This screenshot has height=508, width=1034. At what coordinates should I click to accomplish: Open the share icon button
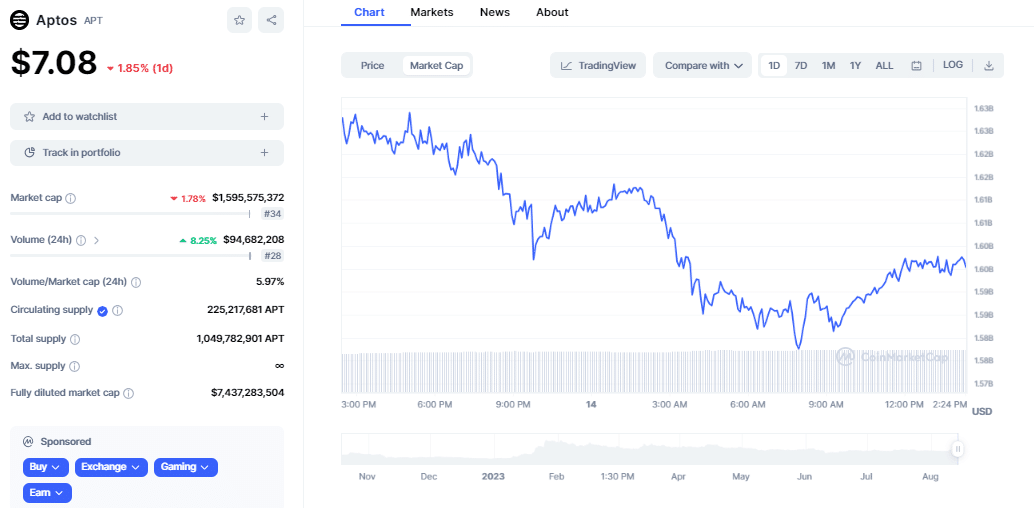tap(271, 20)
